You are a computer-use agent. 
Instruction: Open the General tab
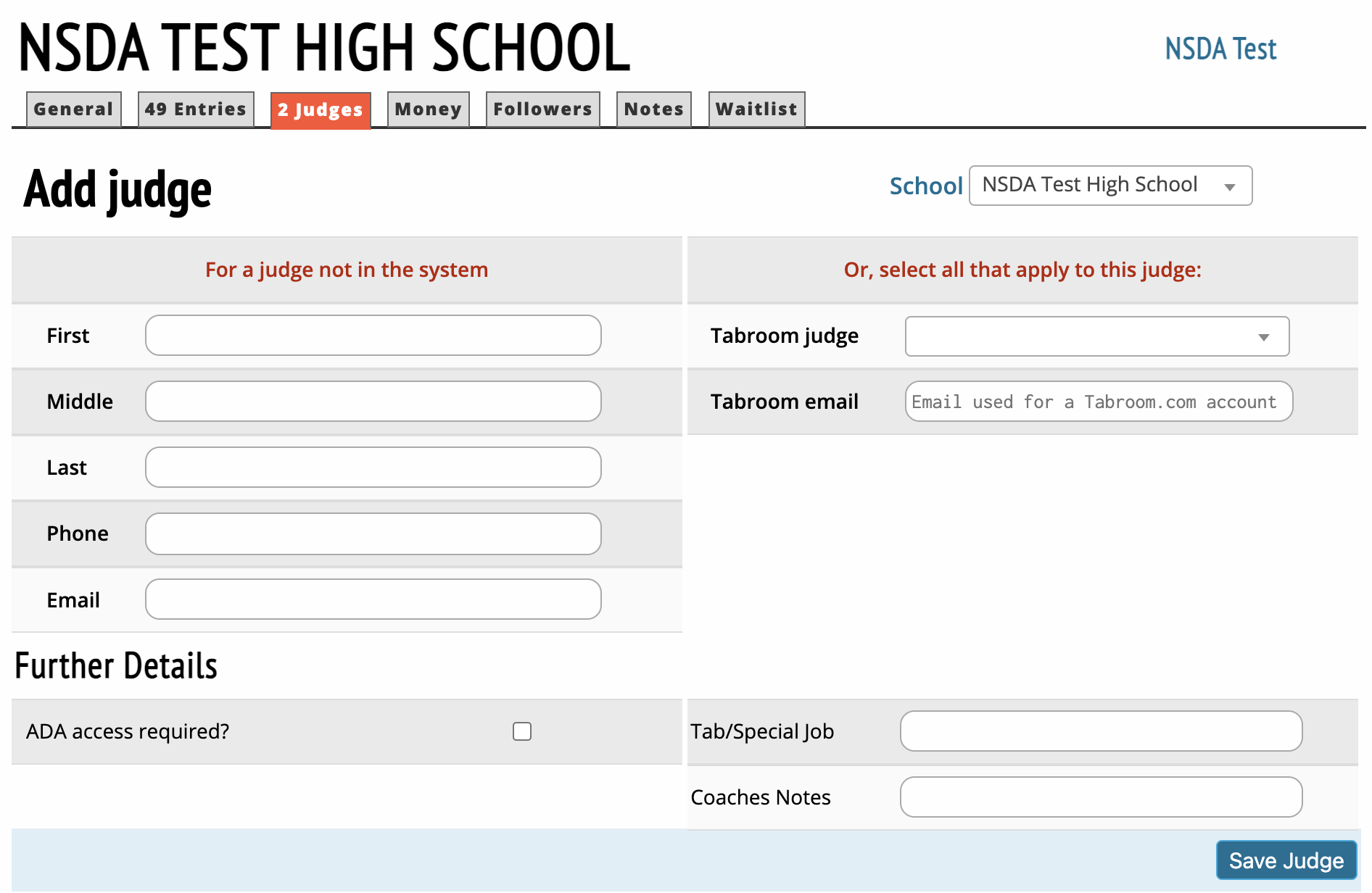(x=73, y=109)
